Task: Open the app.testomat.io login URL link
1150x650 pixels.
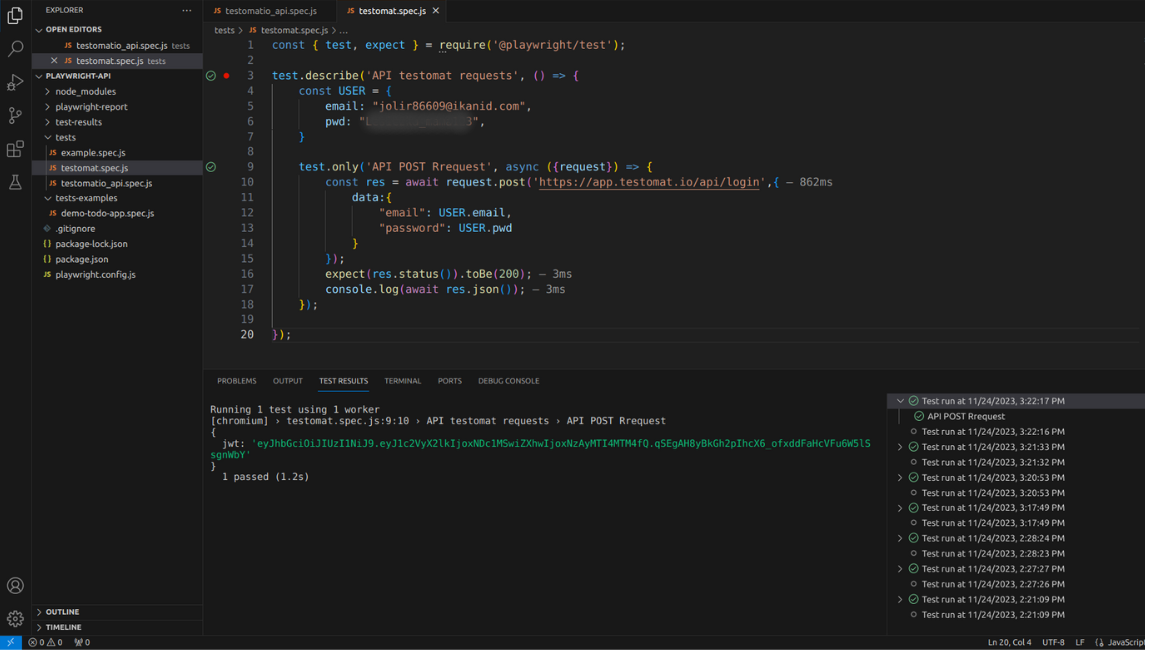Action: coord(650,183)
